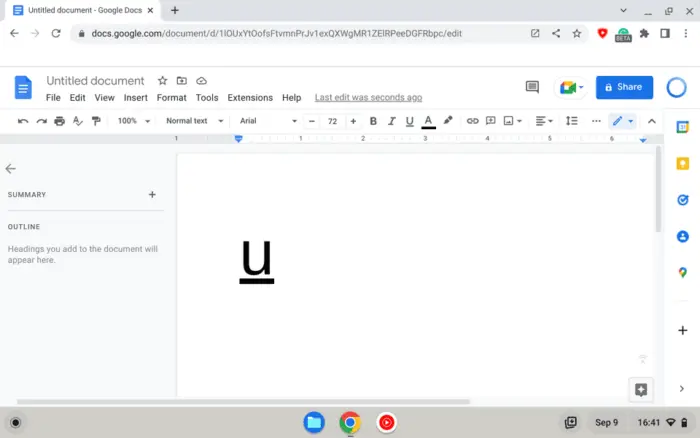Reload the page
The image size is (700, 438).
tap(56, 33)
